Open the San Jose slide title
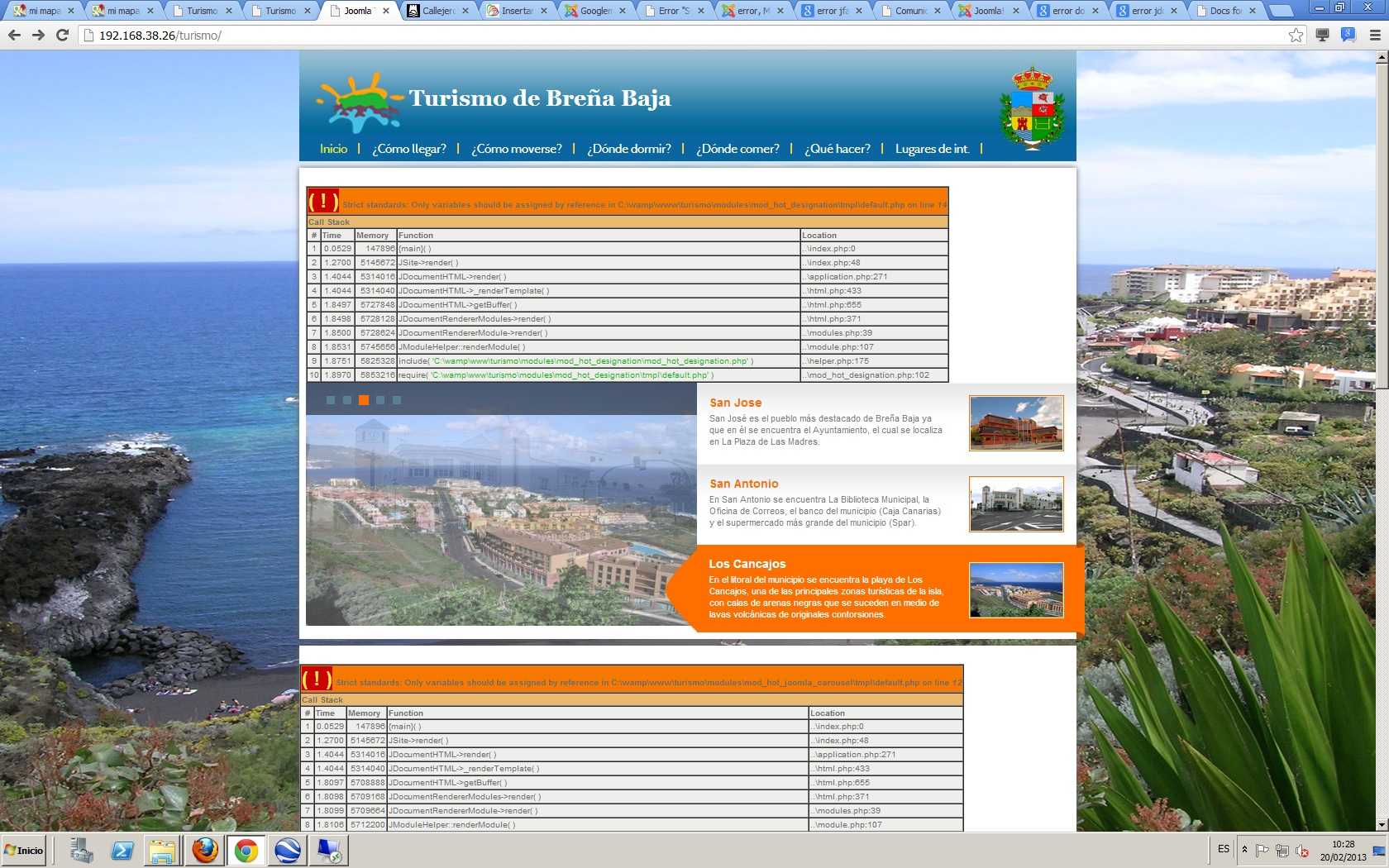This screenshot has height=868, width=1389. coord(735,403)
